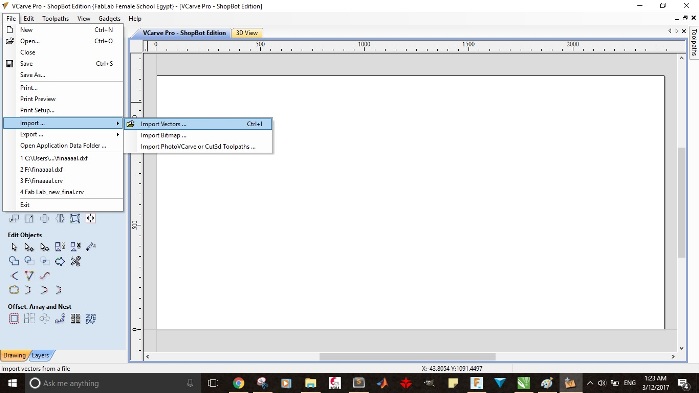
Task: Click the Trim overlap icon
Action: tap(45, 261)
